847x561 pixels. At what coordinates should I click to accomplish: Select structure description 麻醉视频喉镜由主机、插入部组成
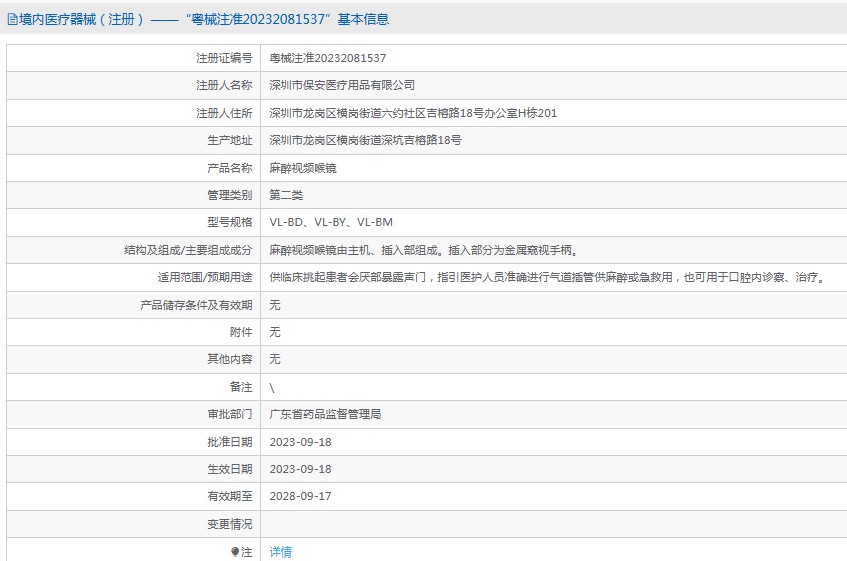coord(425,251)
